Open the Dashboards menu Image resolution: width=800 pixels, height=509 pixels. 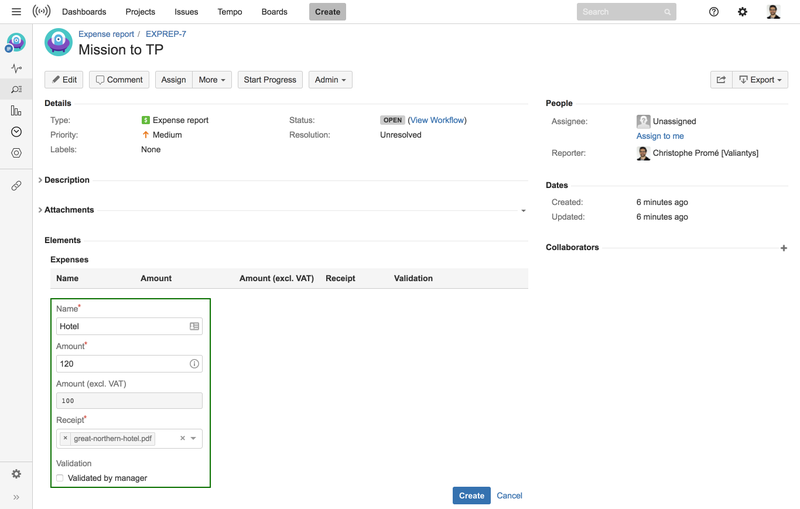click(84, 12)
